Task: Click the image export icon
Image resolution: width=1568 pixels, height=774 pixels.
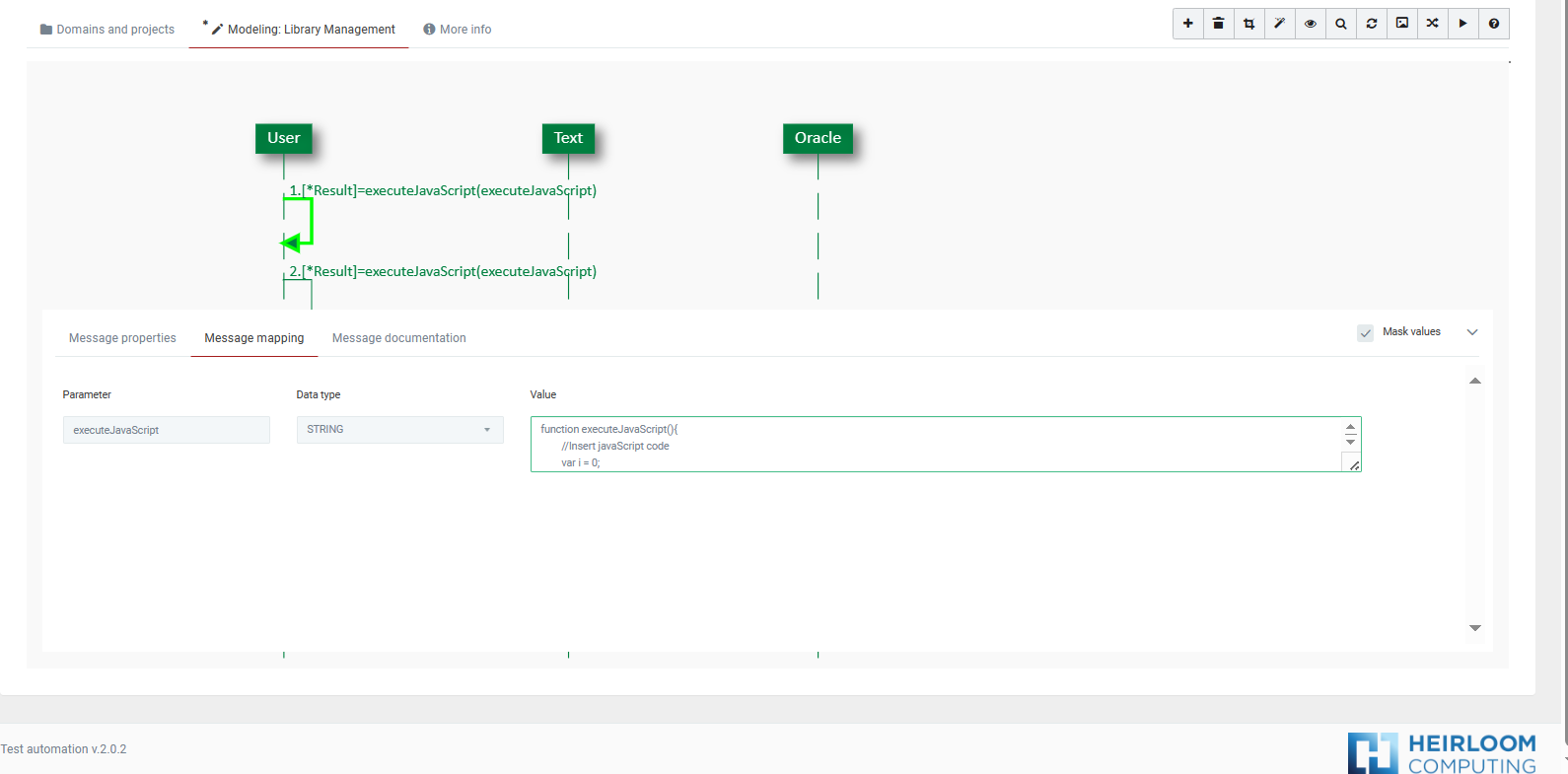Action: click(x=1402, y=24)
